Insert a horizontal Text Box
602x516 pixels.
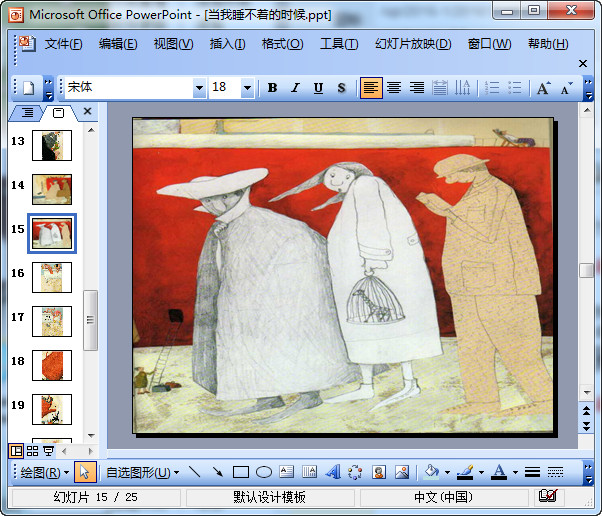[x=286, y=472]
